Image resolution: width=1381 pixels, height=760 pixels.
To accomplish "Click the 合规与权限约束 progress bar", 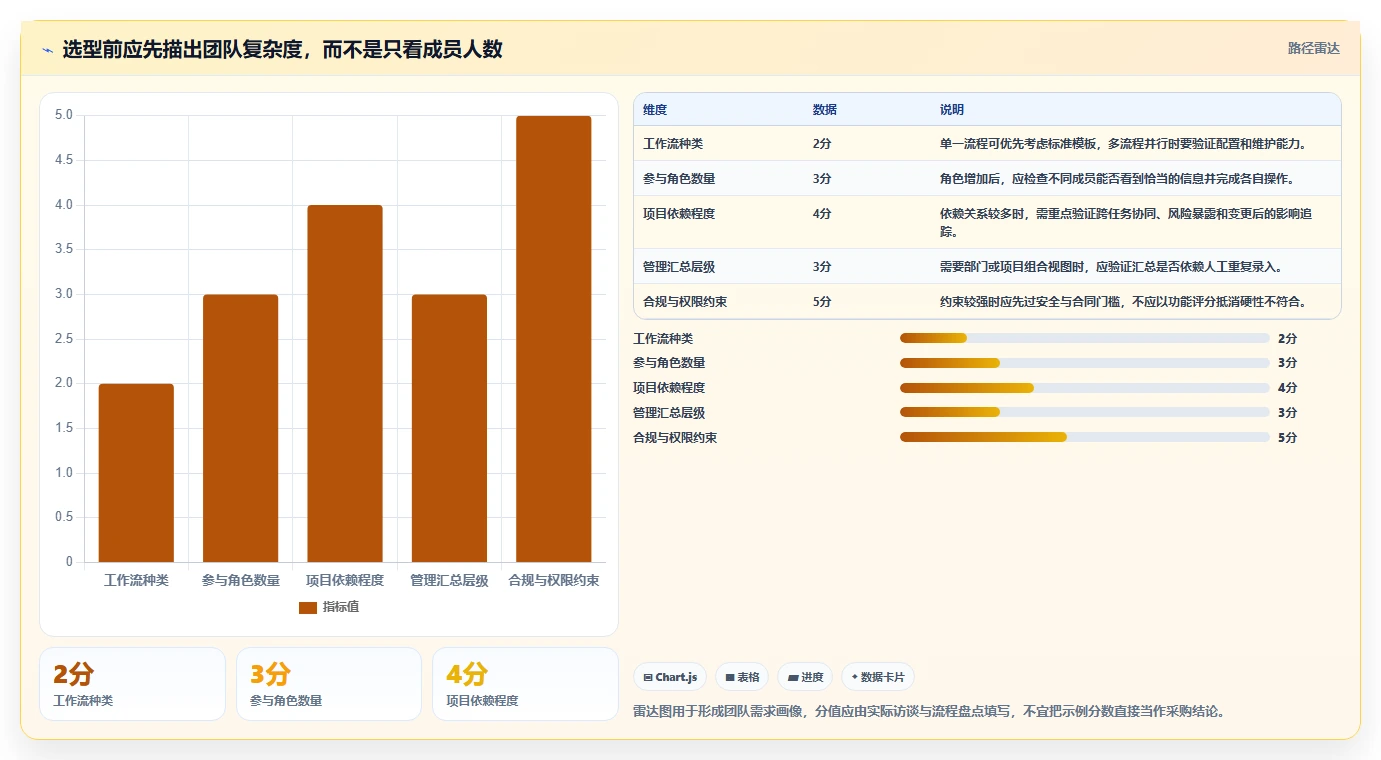I will coord(1084,437).
